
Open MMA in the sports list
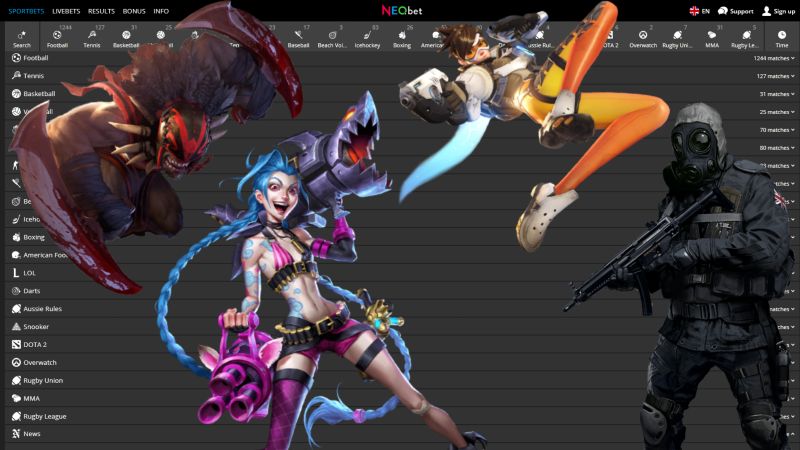(x=26, y=398)
